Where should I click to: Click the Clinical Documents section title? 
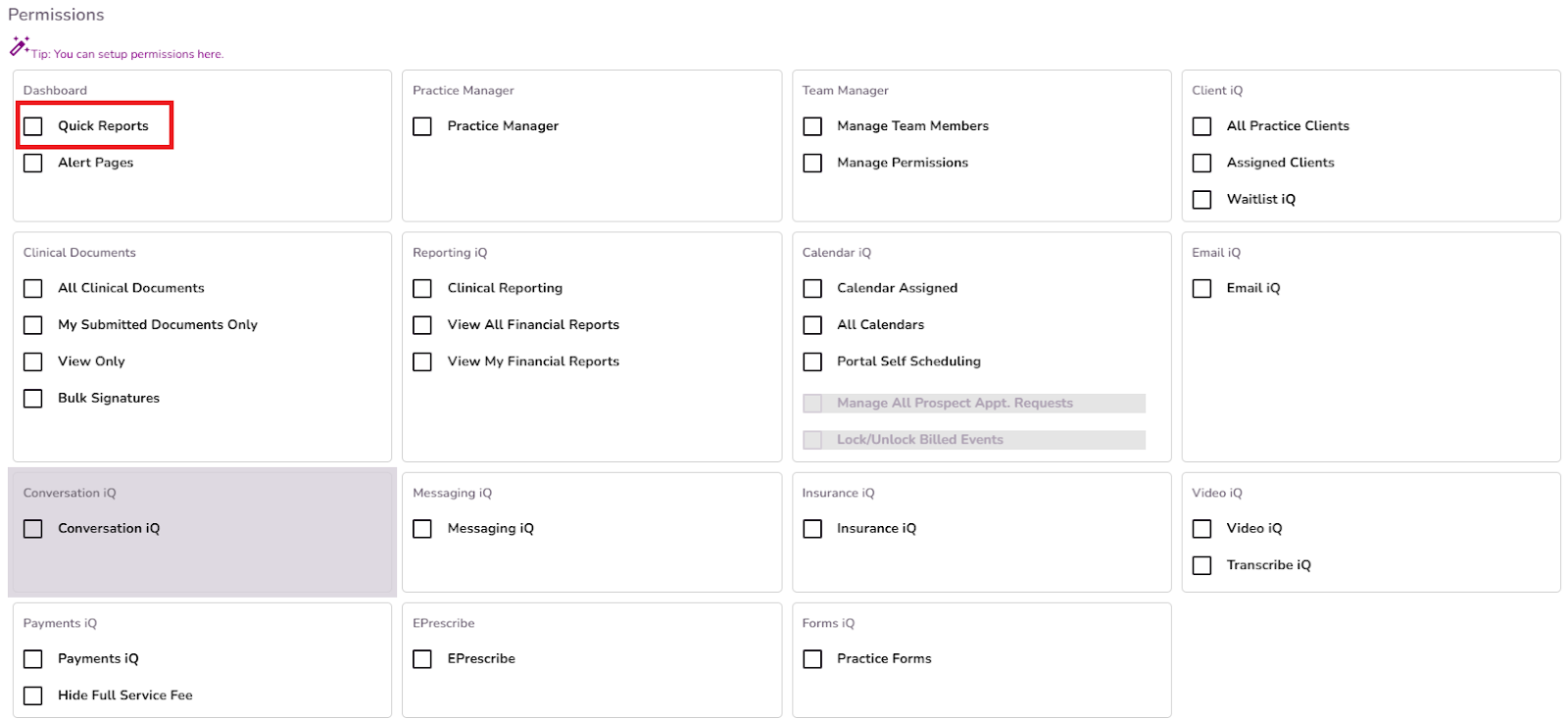(x=79, y=253)
